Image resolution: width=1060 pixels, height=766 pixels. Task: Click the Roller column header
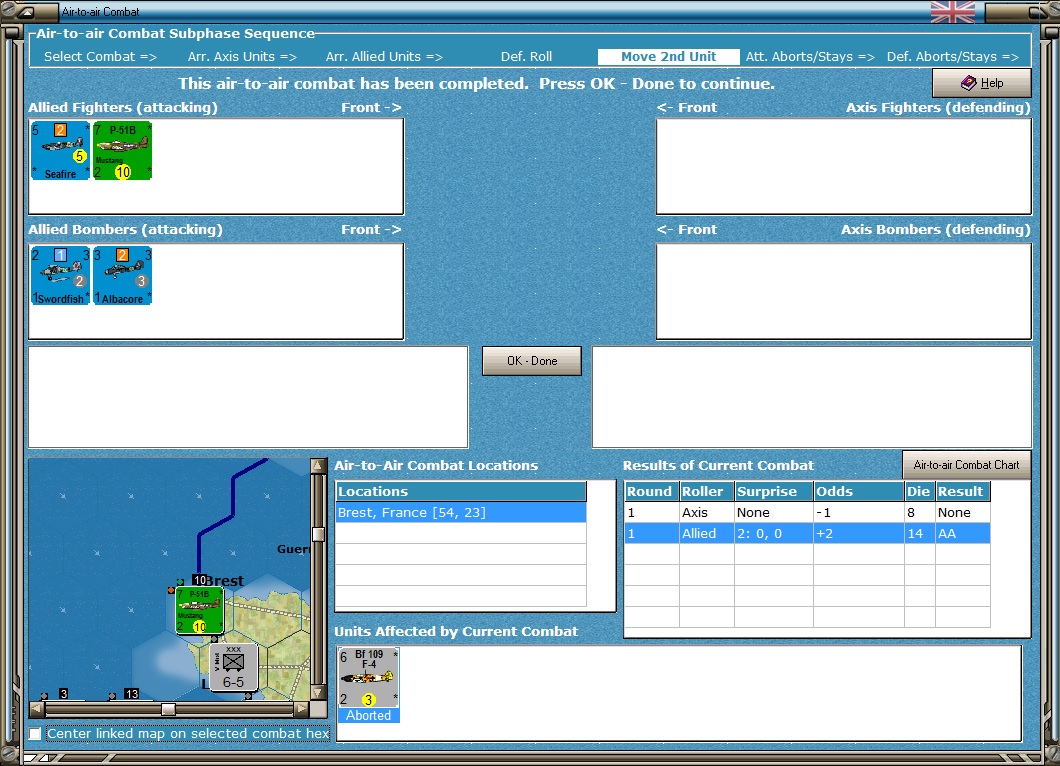tap(706, 492)
